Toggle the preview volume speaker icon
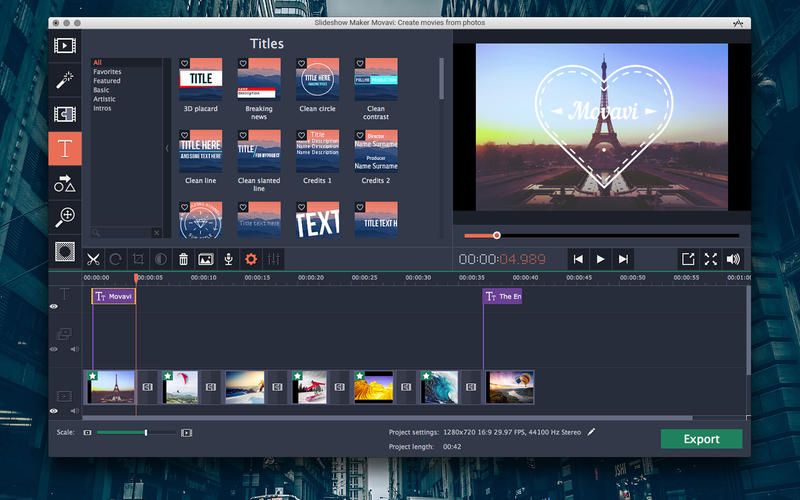Viewport: 800px width, 500px height. (x=733, y=259)
